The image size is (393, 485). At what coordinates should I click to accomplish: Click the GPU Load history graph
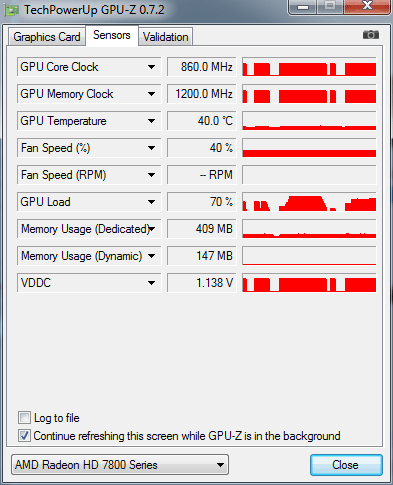[x=309, y=202]
